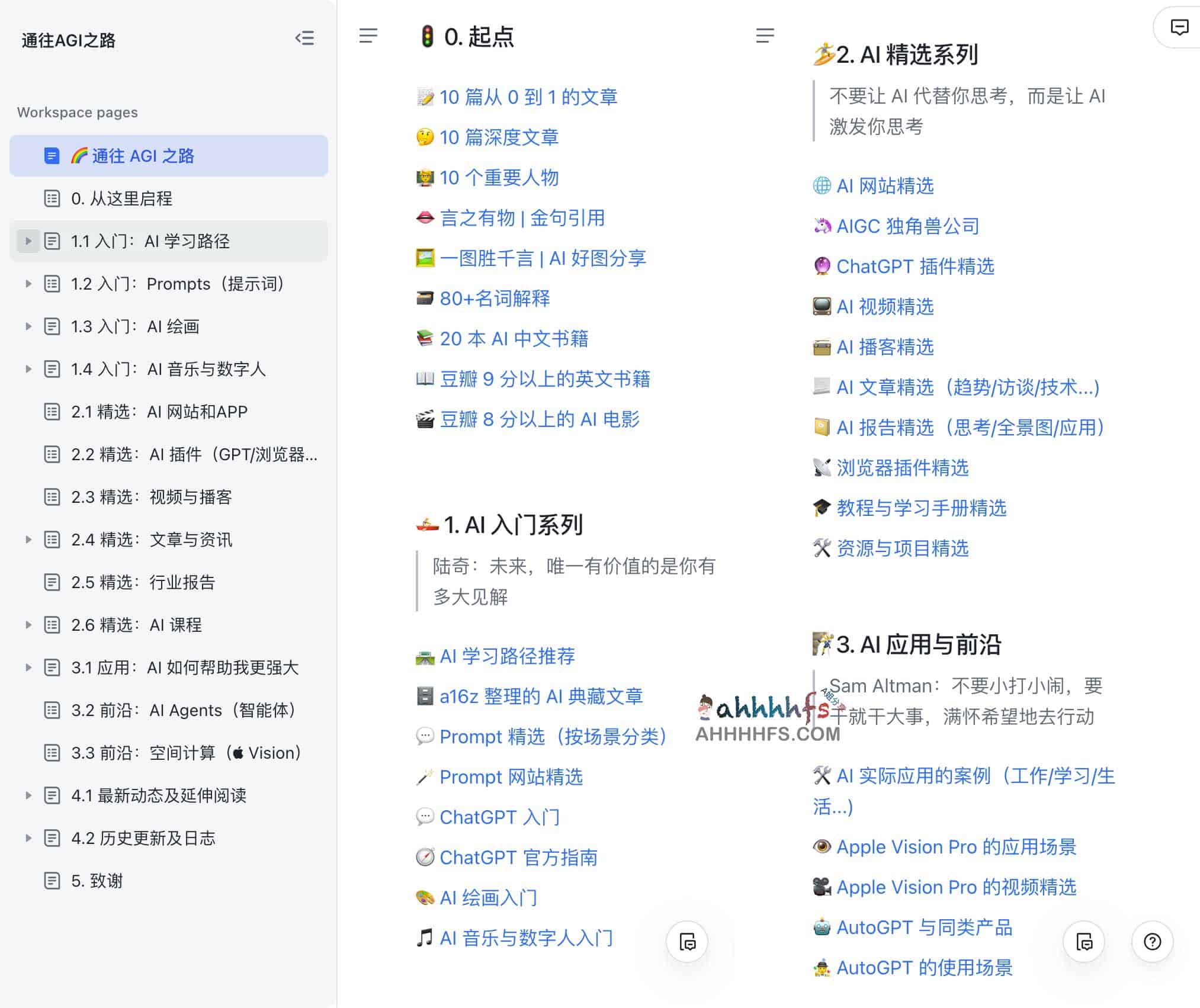
Task: Open the outline icon above 0. 起点 column
Action: tap(369, 36)
